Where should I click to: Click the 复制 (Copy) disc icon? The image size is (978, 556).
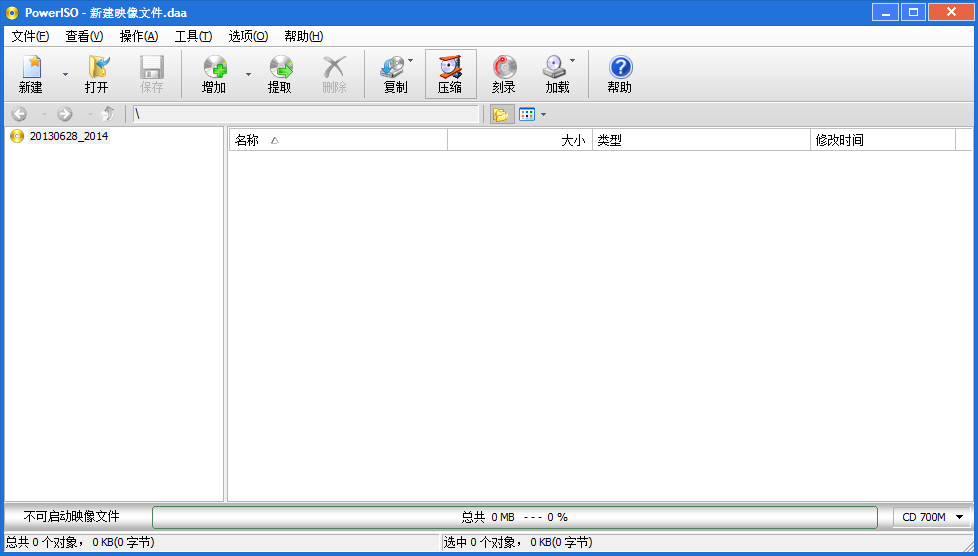pos(395,74)
